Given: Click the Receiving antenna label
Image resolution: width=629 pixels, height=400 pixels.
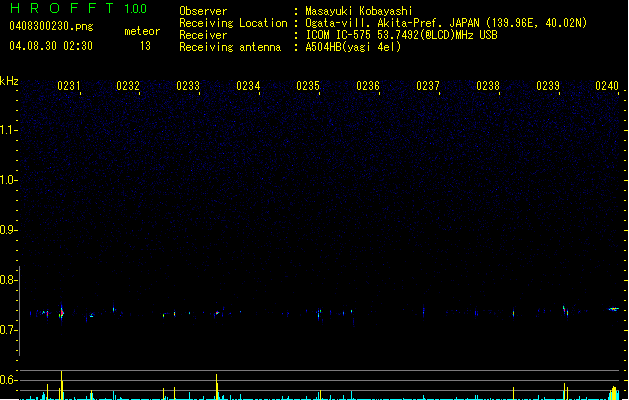Looking at the screenshot, I should click(230, 47).
